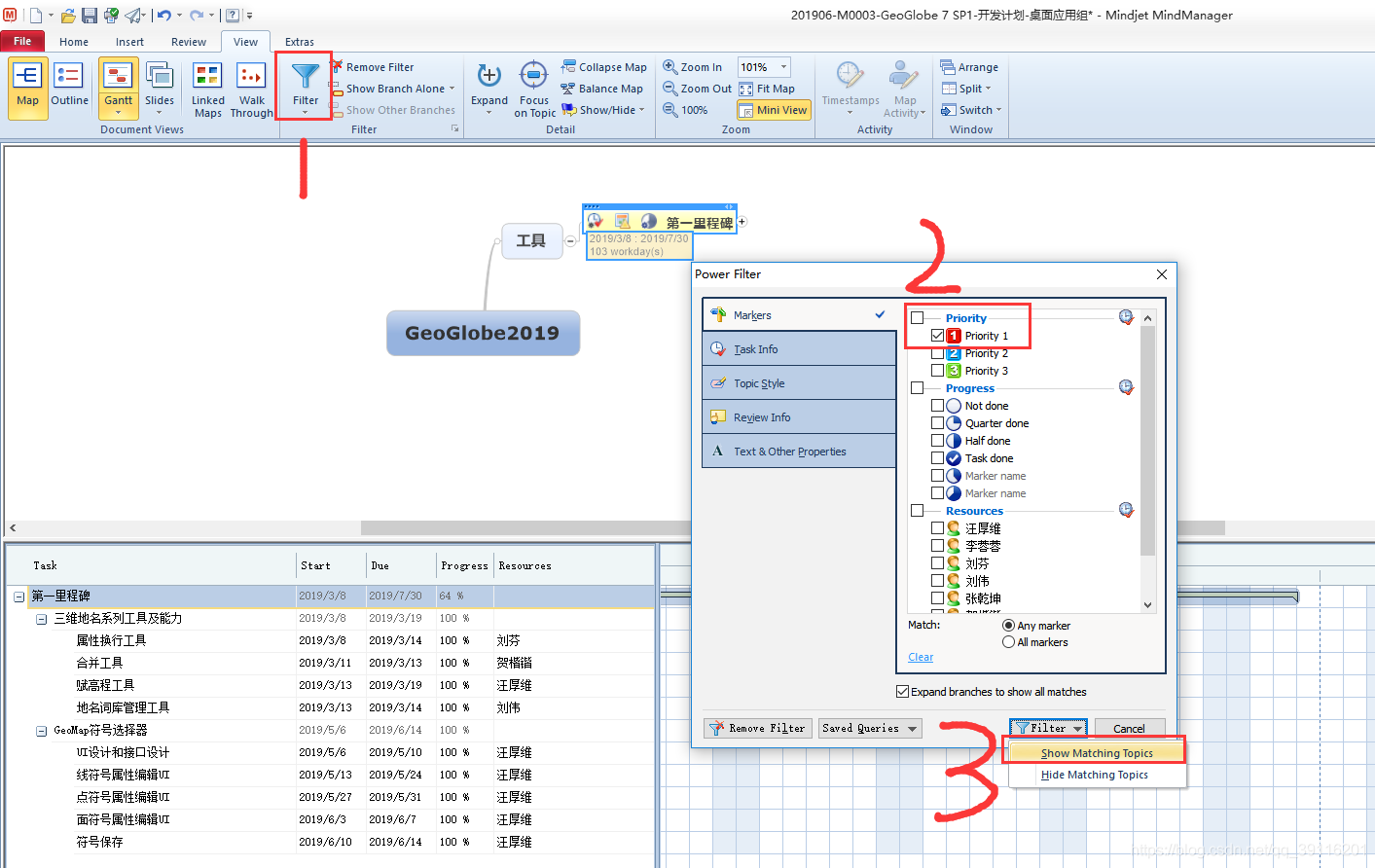The width and height of the screenshot is (1375, 868).
Task: Reset zoom to 100%
Action: (x=685, y=110)
